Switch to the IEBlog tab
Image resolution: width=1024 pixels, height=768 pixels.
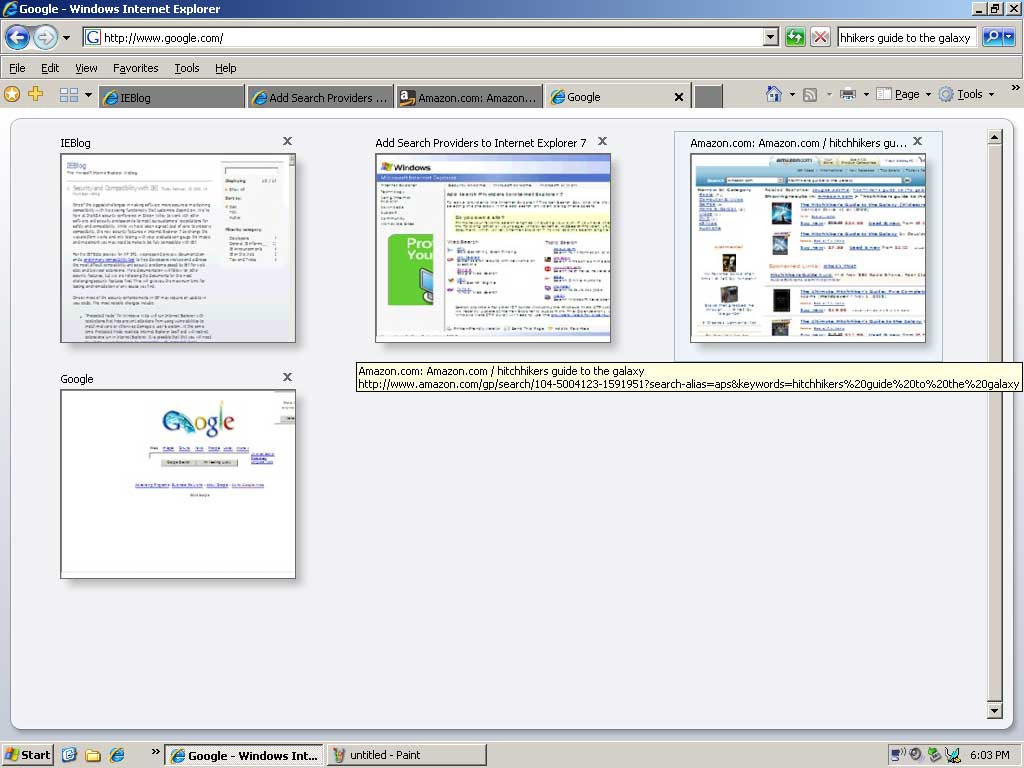coord(172,97)
